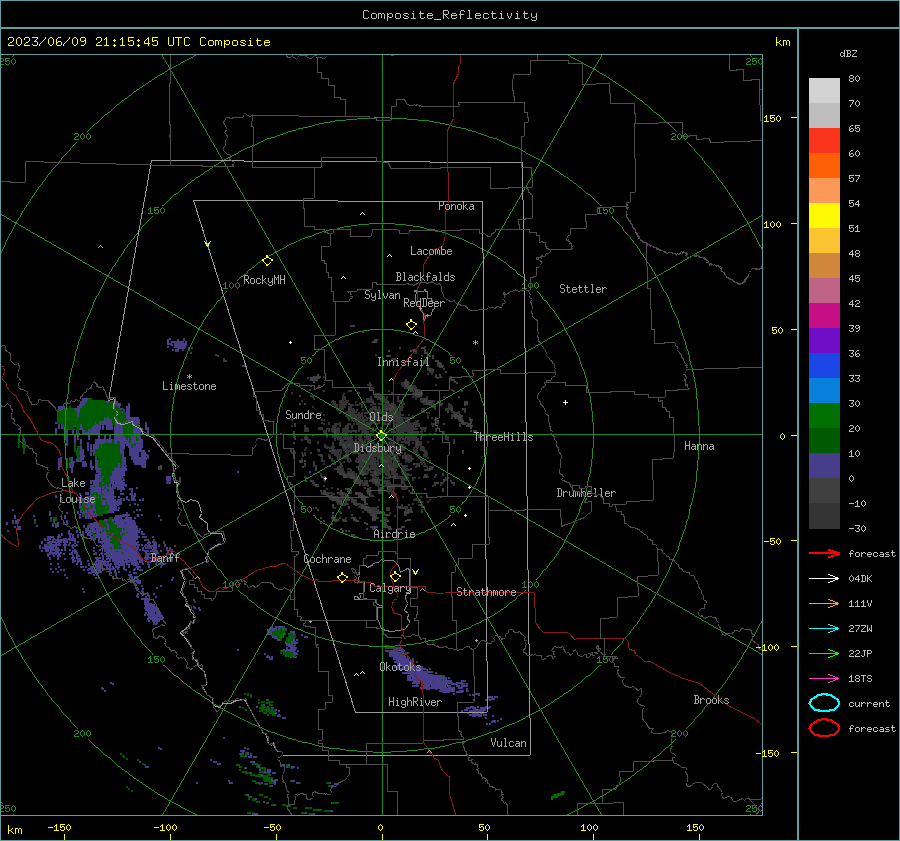900x841 pixels.
Task: Click the Airdrie town label
Action: (x=394, y=534)
